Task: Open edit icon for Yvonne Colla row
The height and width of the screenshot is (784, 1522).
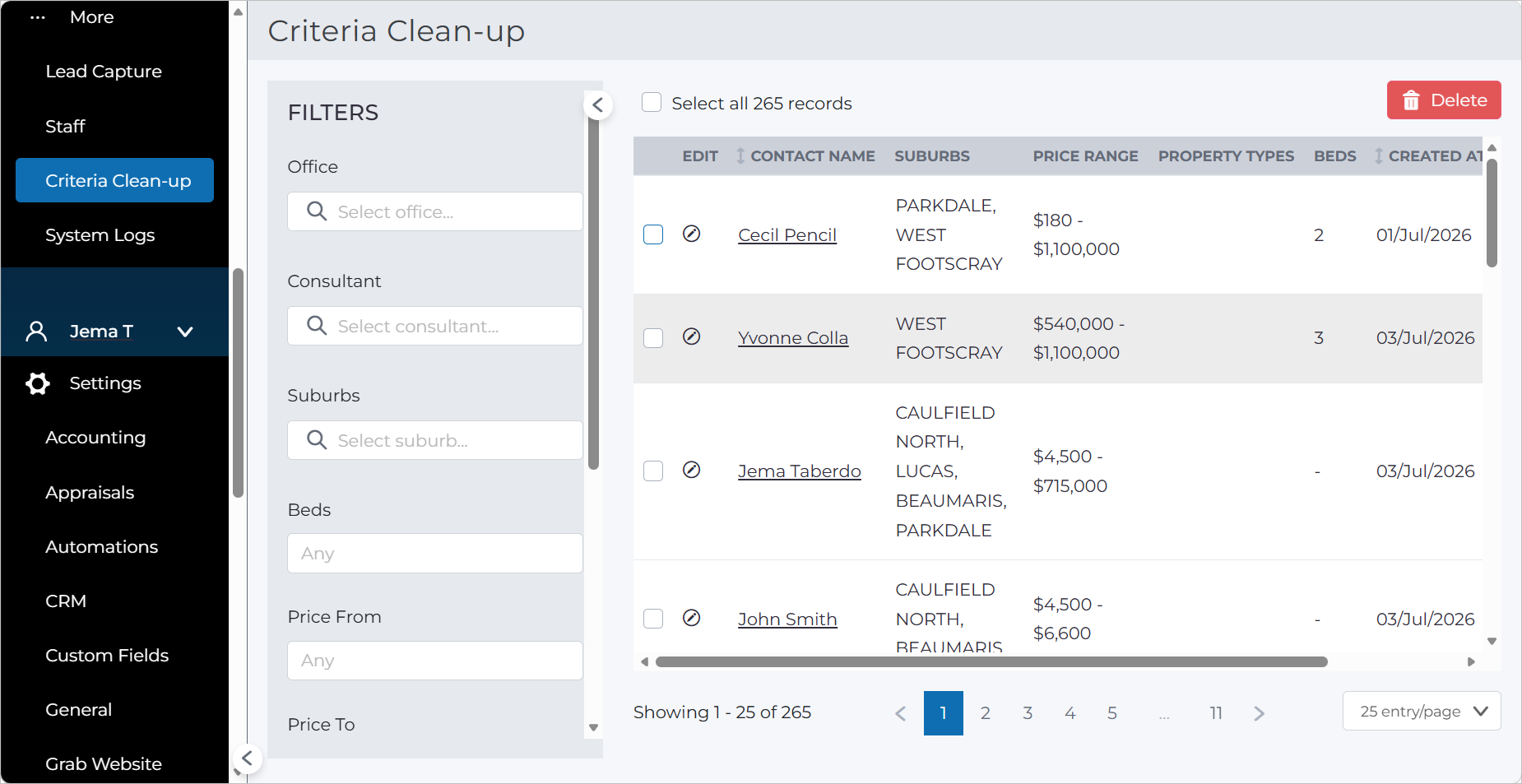Action: pos(692,337)
